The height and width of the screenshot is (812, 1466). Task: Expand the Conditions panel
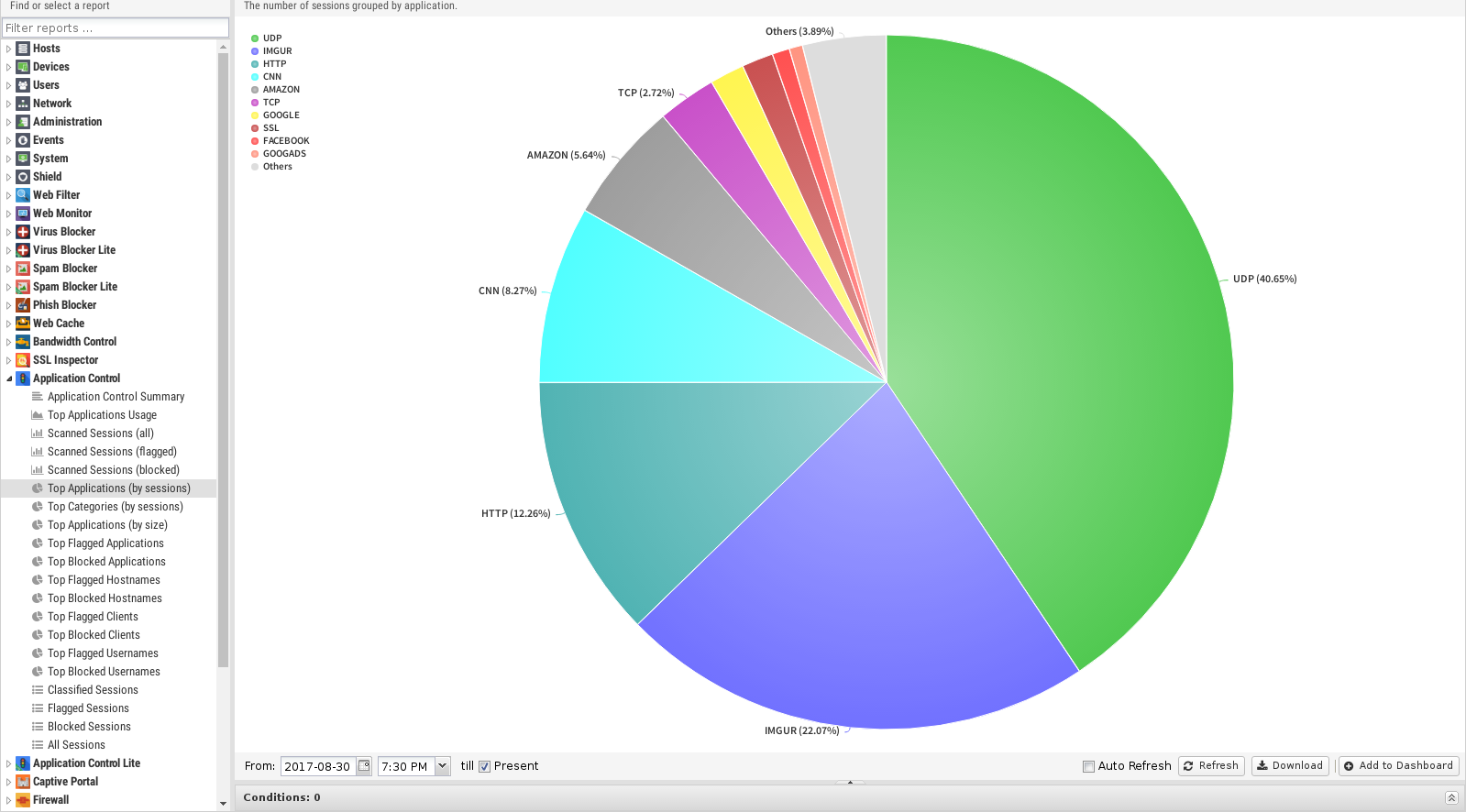[x=1451, y=797]
